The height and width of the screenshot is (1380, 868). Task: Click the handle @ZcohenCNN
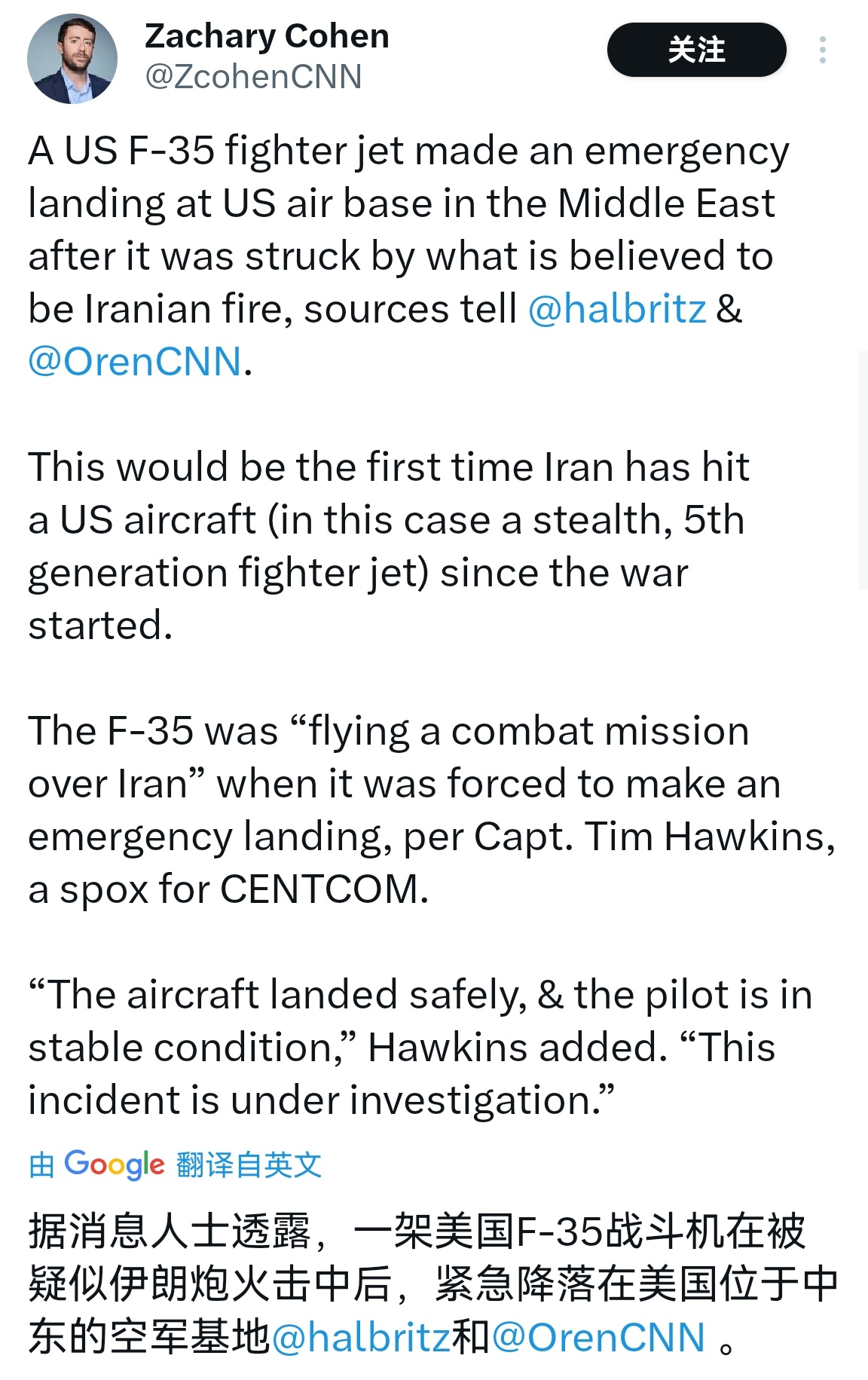click(251, 75)
